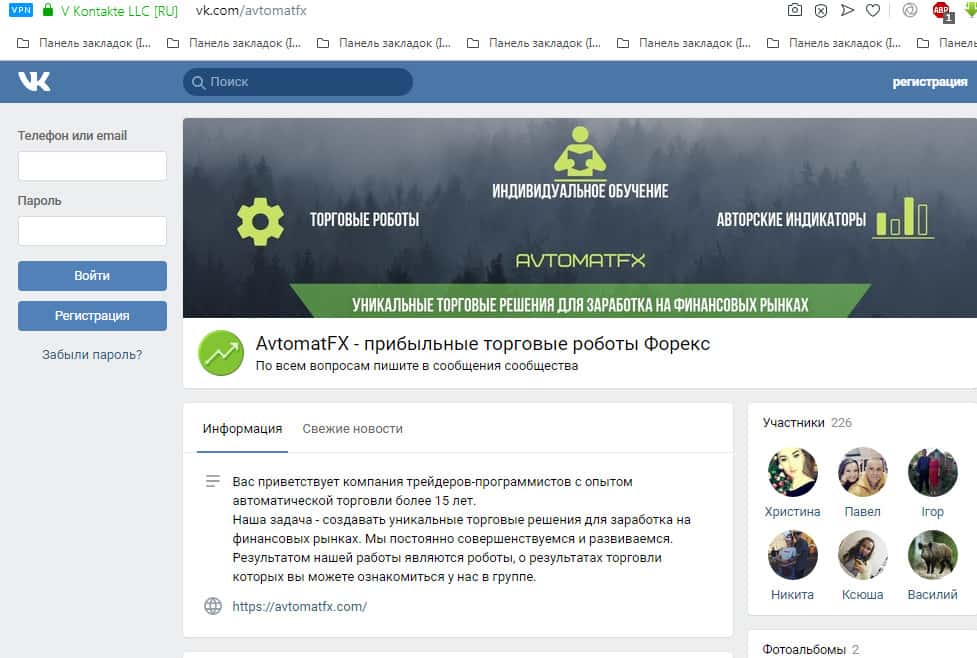The image size is (977, 658).
Task: Open the Фотоальбомы section header
Action: (x=811, y=649)
